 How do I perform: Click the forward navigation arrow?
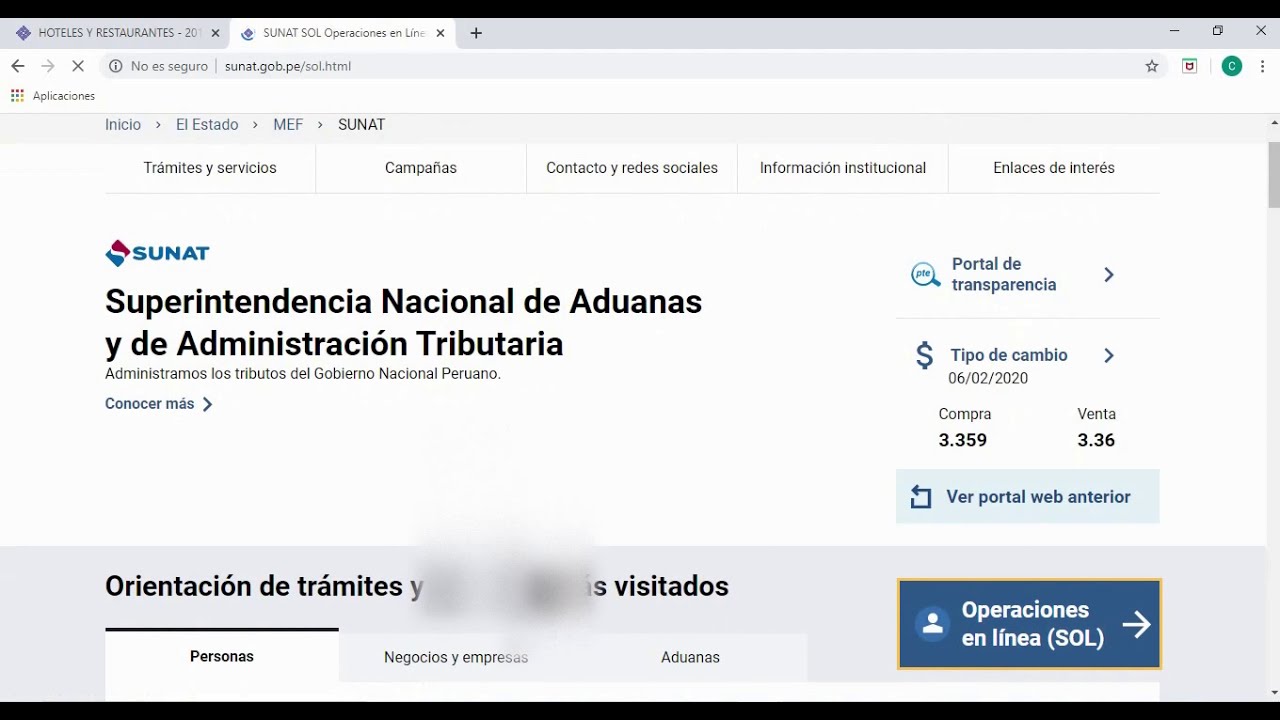48,66
